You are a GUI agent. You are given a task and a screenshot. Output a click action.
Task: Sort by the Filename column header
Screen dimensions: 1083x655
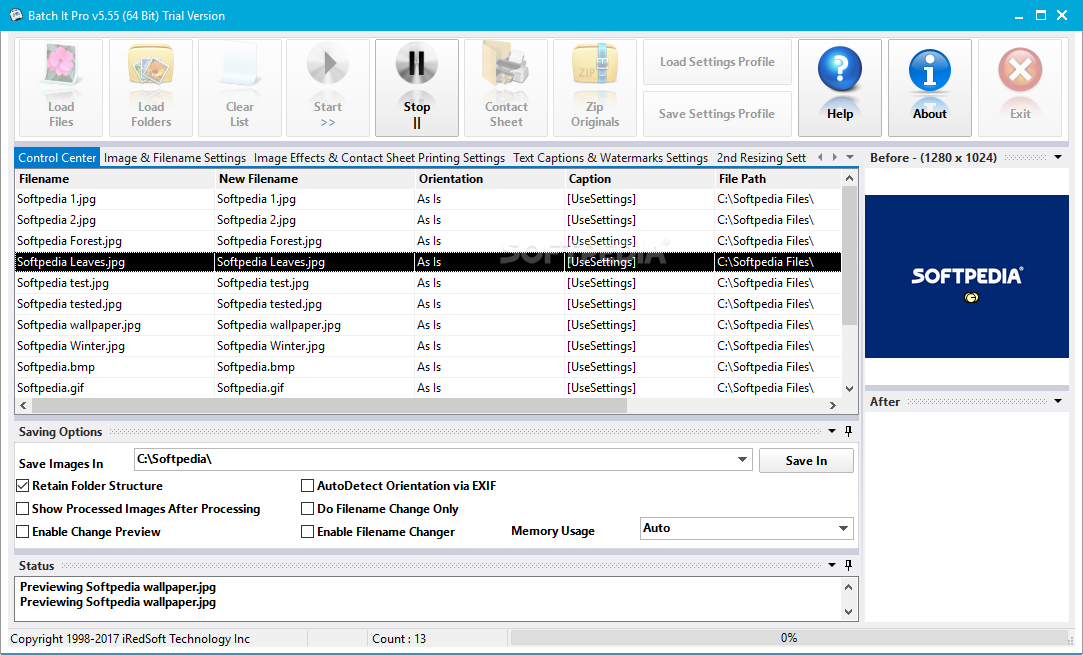point(115,178)
